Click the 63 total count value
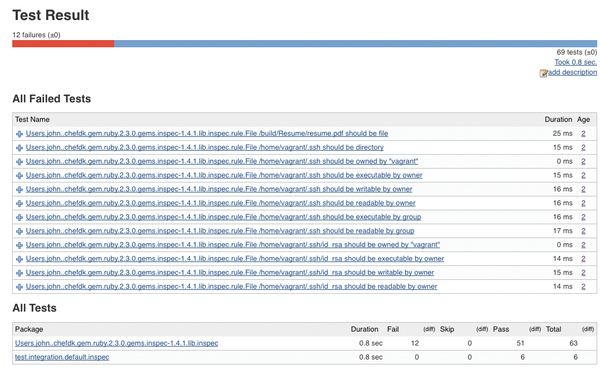 (x=573, y=343)
